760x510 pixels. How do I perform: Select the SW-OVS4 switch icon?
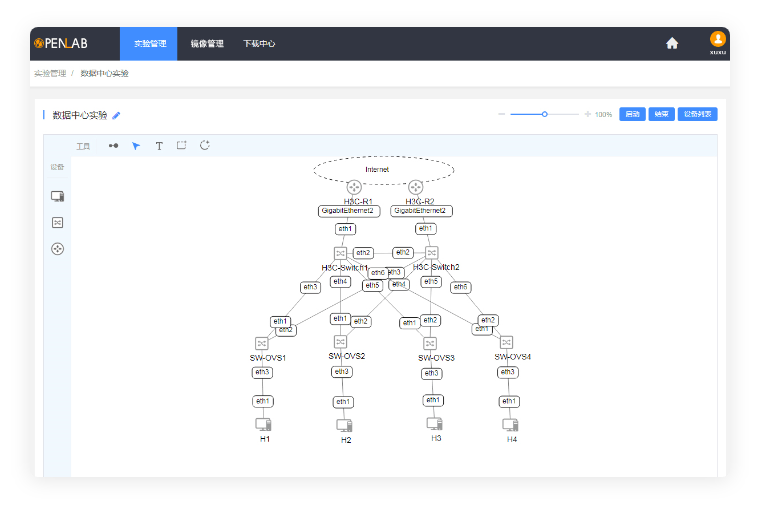click(x=507, y=342)
